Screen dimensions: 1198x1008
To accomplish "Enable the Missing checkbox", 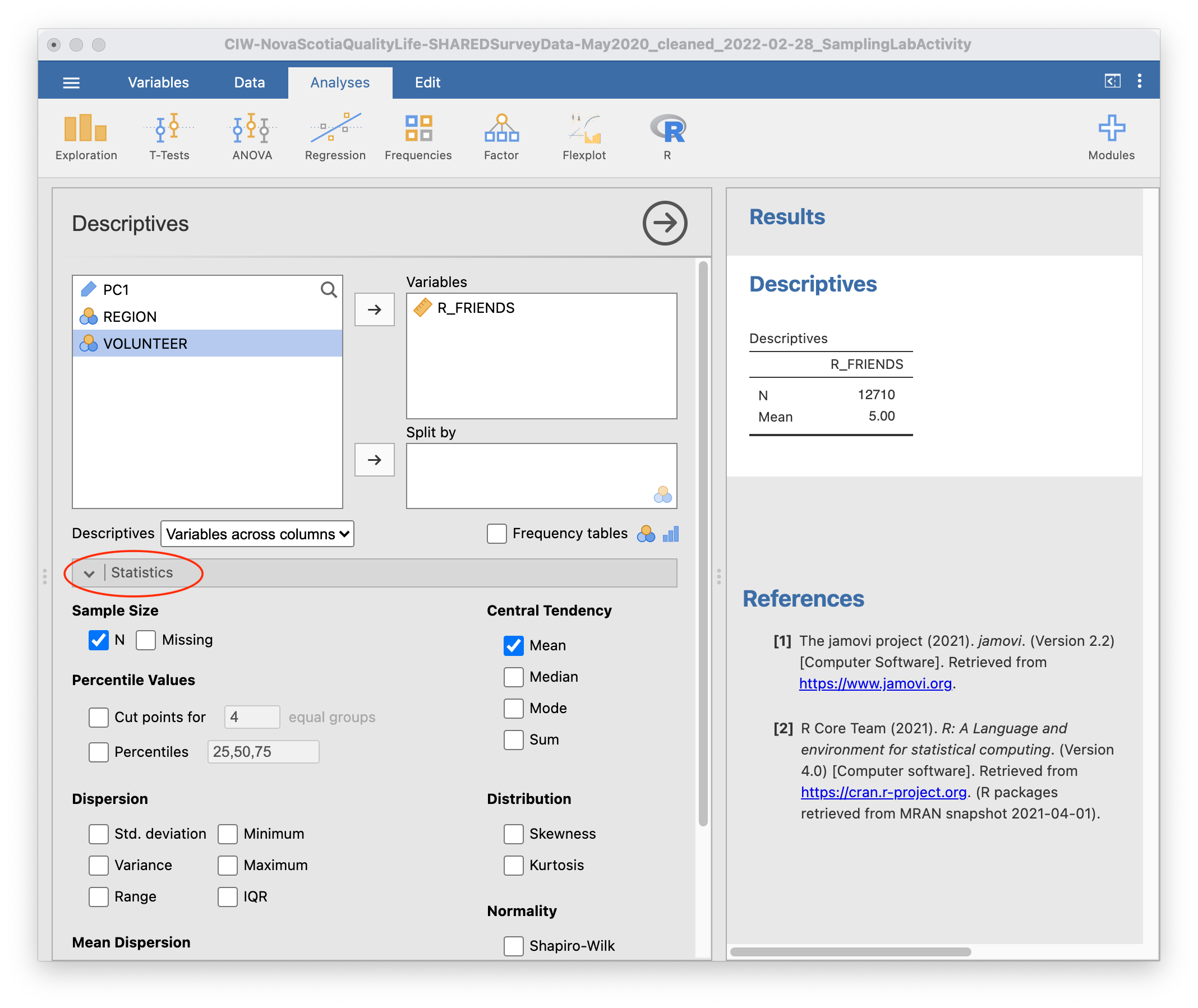I will [x=146, y=640].
